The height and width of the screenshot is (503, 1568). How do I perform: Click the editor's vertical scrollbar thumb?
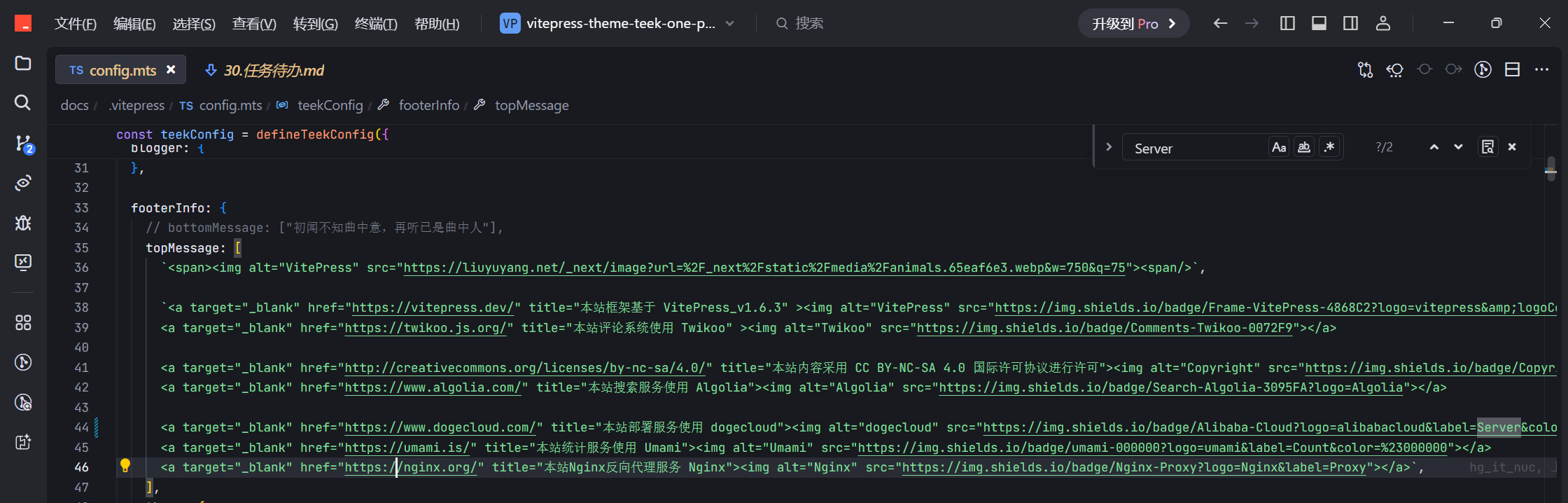point(1551,168)
